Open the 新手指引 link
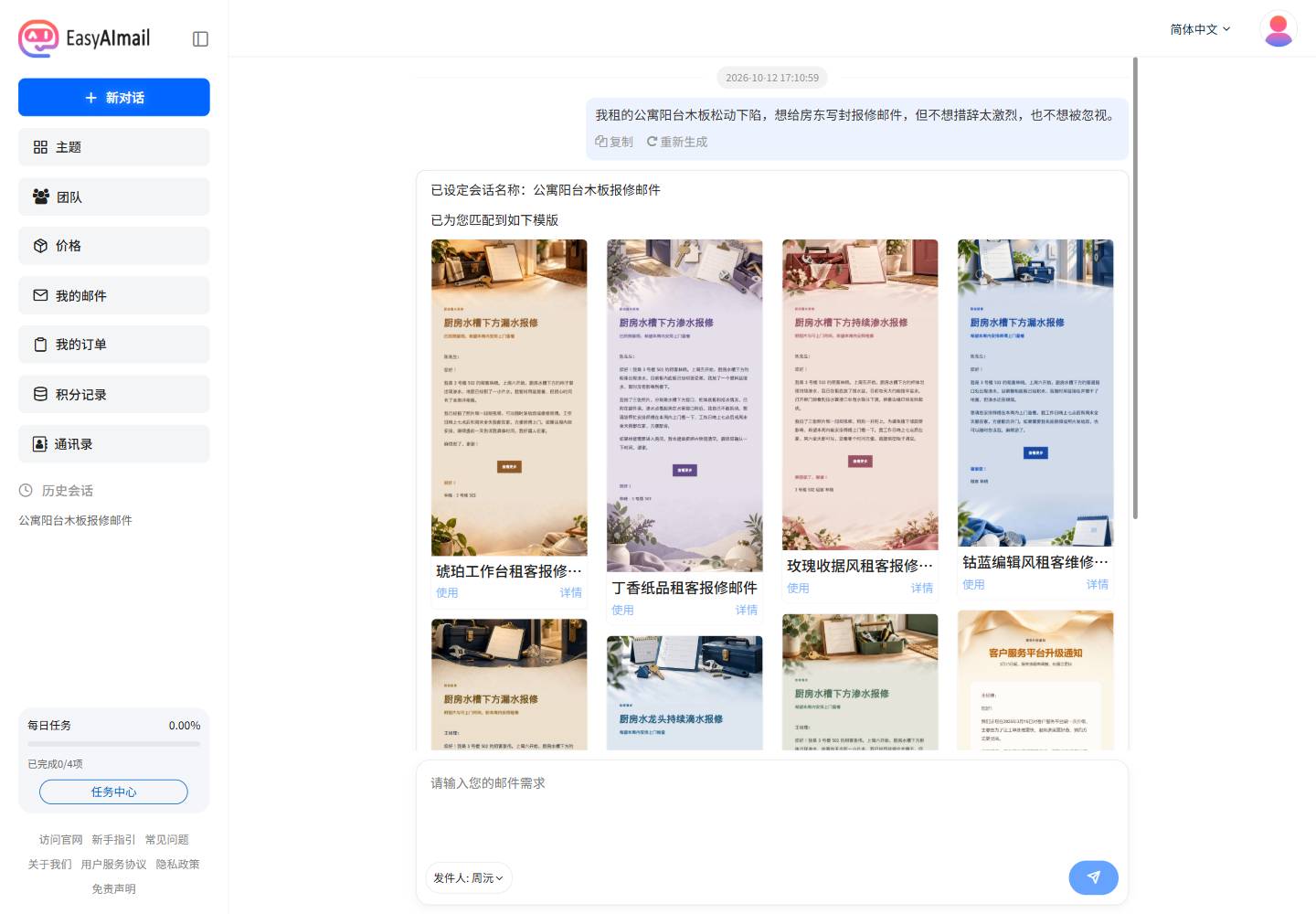This screenshot has width=1316, height=914. pyautogui.click(x=113, y=839)
